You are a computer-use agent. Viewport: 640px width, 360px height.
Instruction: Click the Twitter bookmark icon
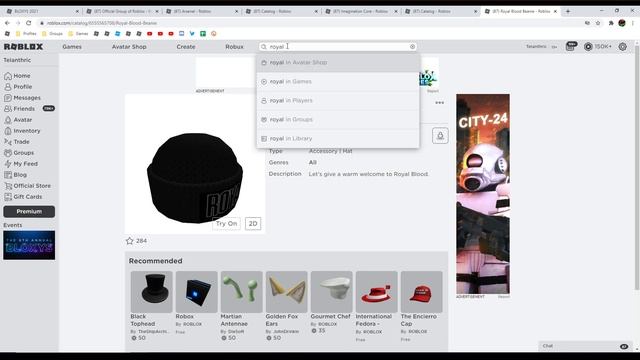[x=192, y=33]
